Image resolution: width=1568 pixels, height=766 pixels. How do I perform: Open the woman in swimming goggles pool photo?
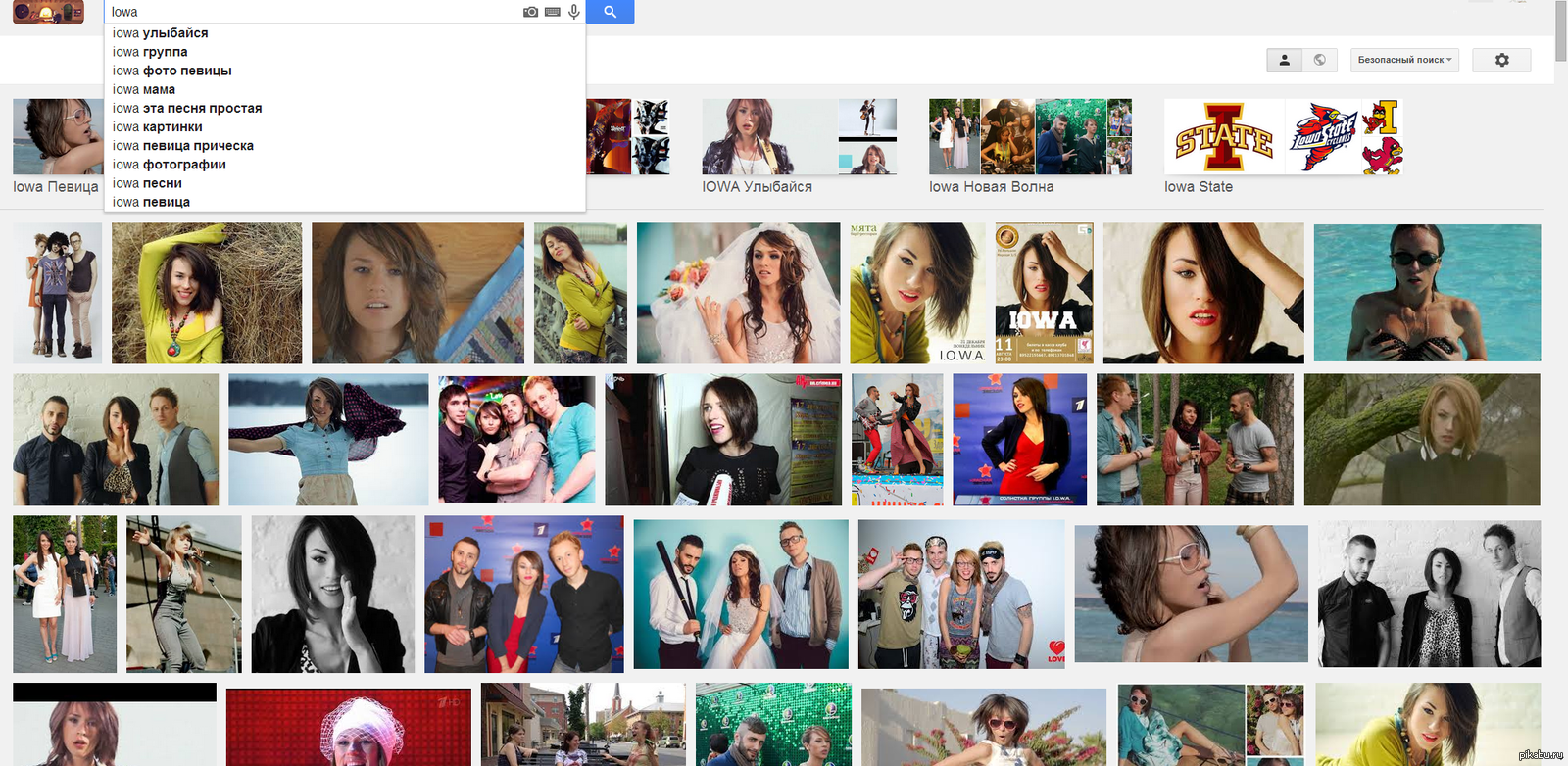point(1427,293)
